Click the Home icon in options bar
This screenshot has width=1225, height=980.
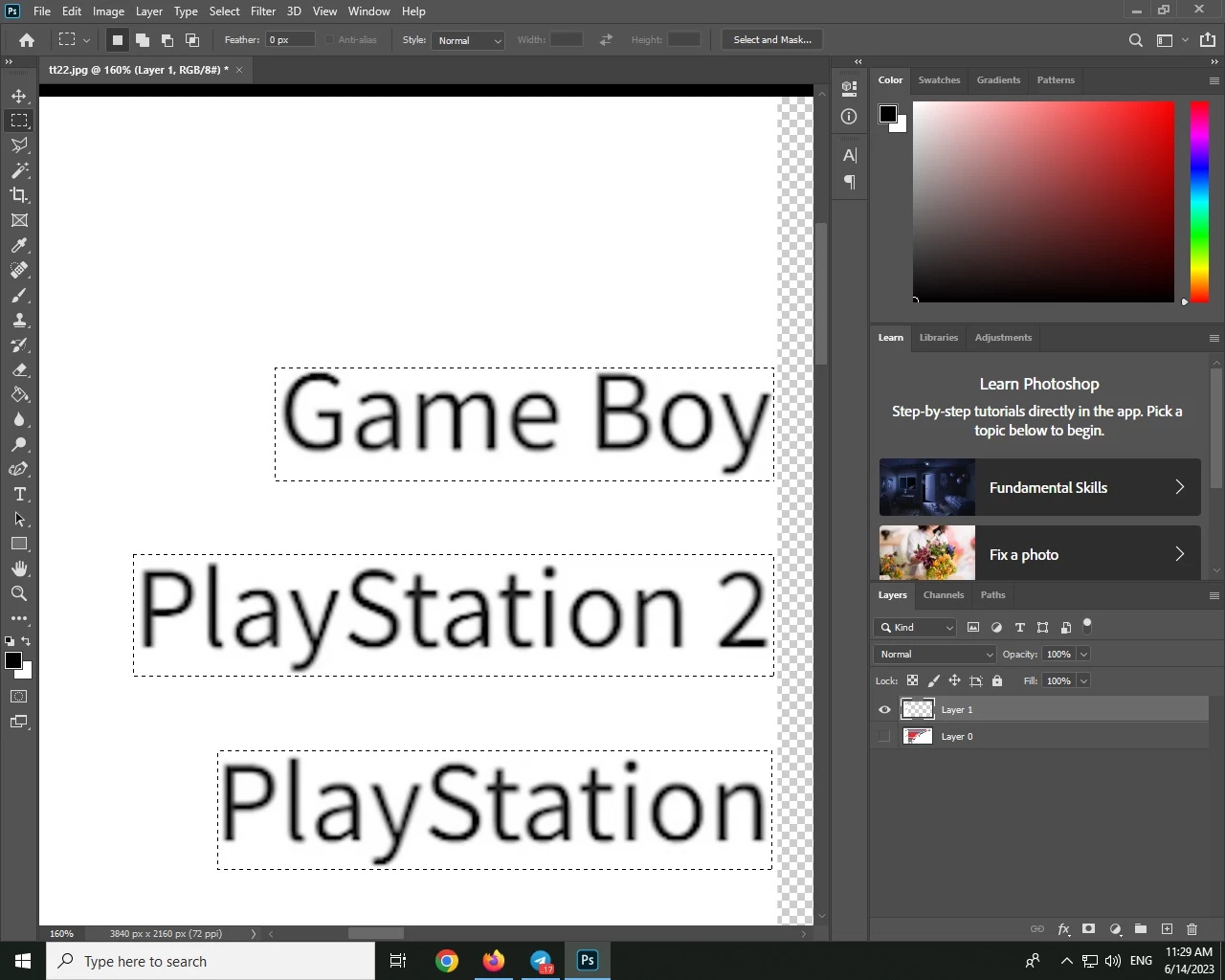(x=27, y=40)
